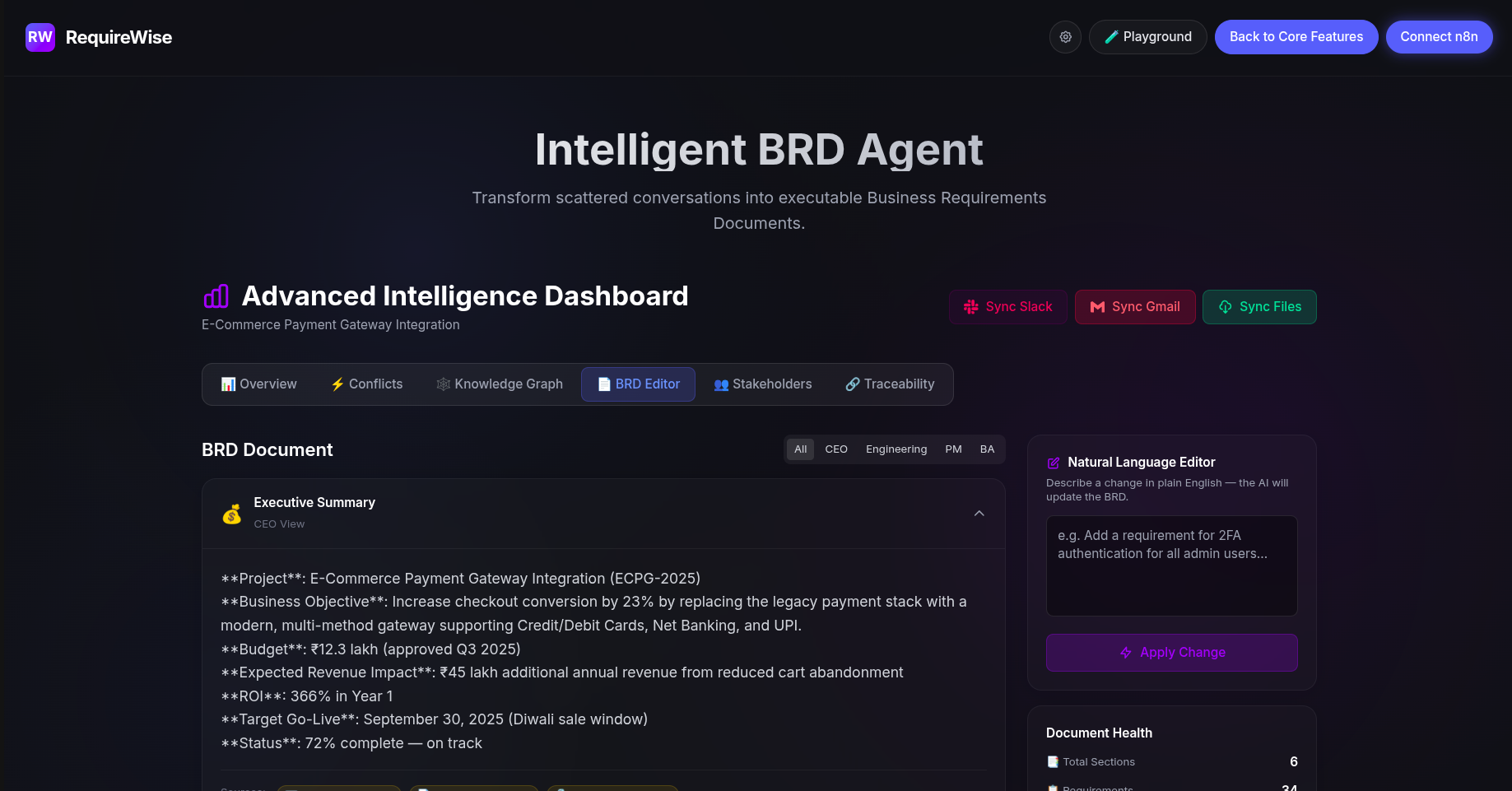1512x791 pixels.
Task: Select the PM view filter
Action: pyautogui.click(x=953, y=449)
